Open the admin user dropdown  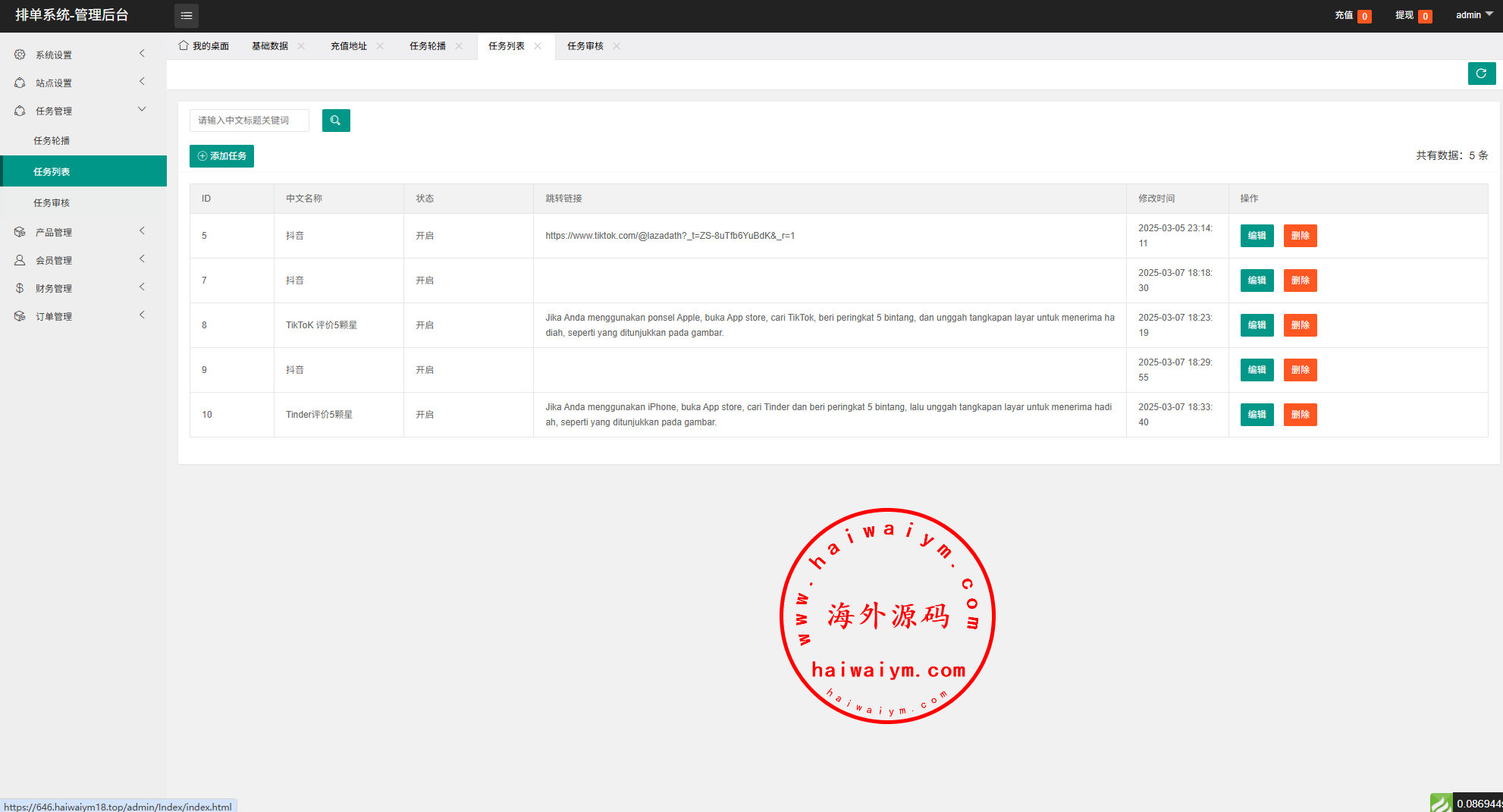[1473, 15]
